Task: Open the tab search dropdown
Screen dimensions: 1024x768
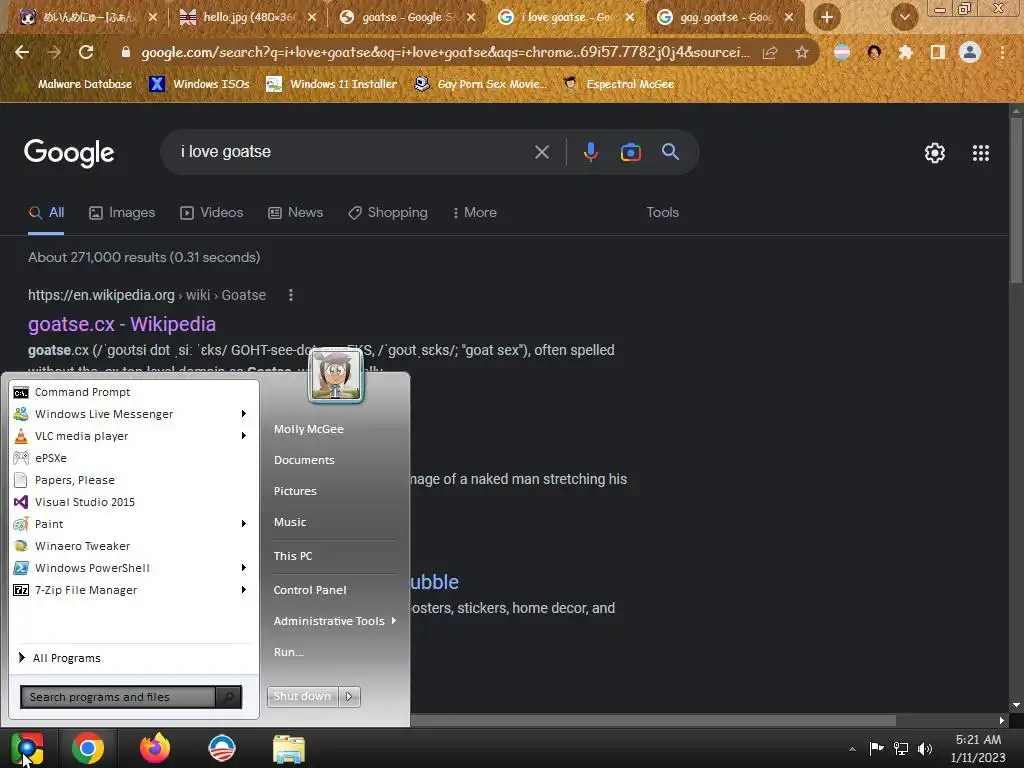Action: tap(904, 17)
